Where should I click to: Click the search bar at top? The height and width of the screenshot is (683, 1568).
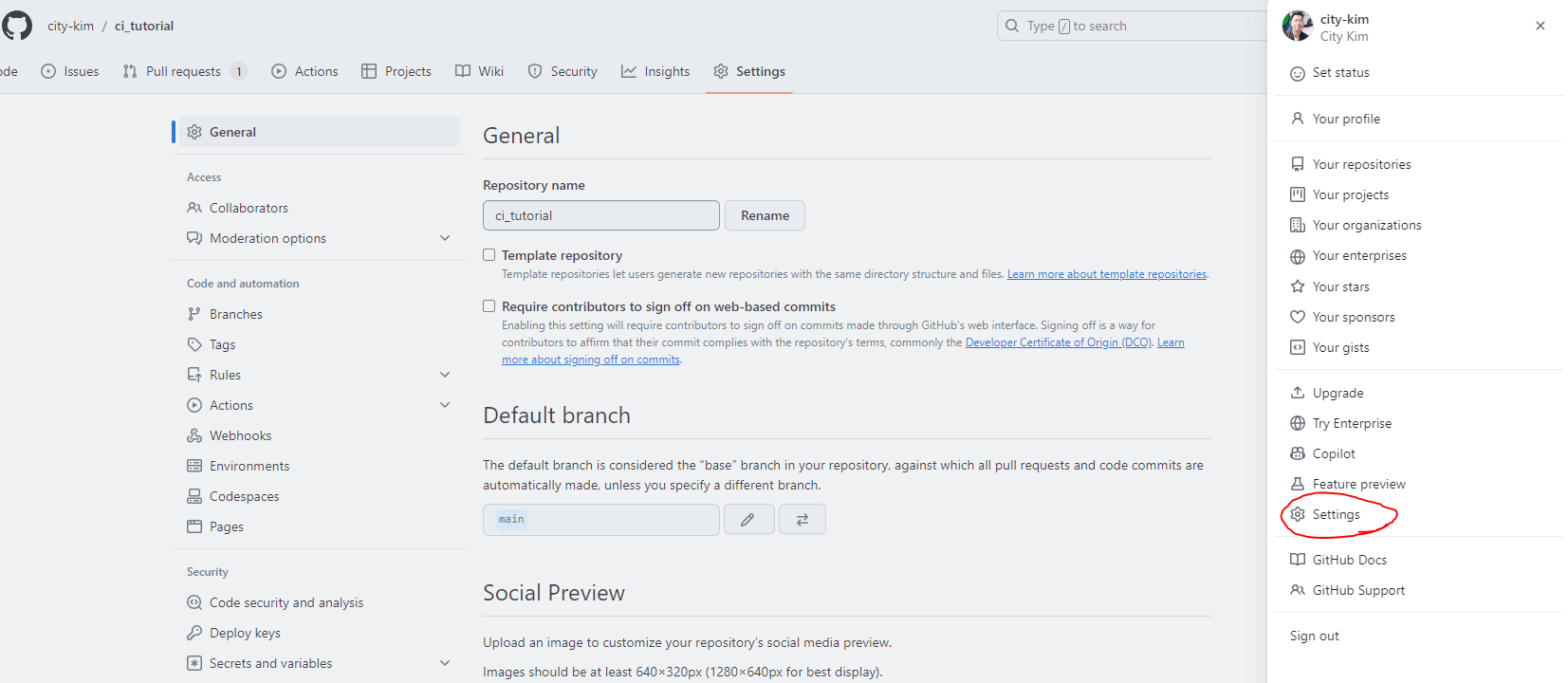click(x=1132, y=26)
